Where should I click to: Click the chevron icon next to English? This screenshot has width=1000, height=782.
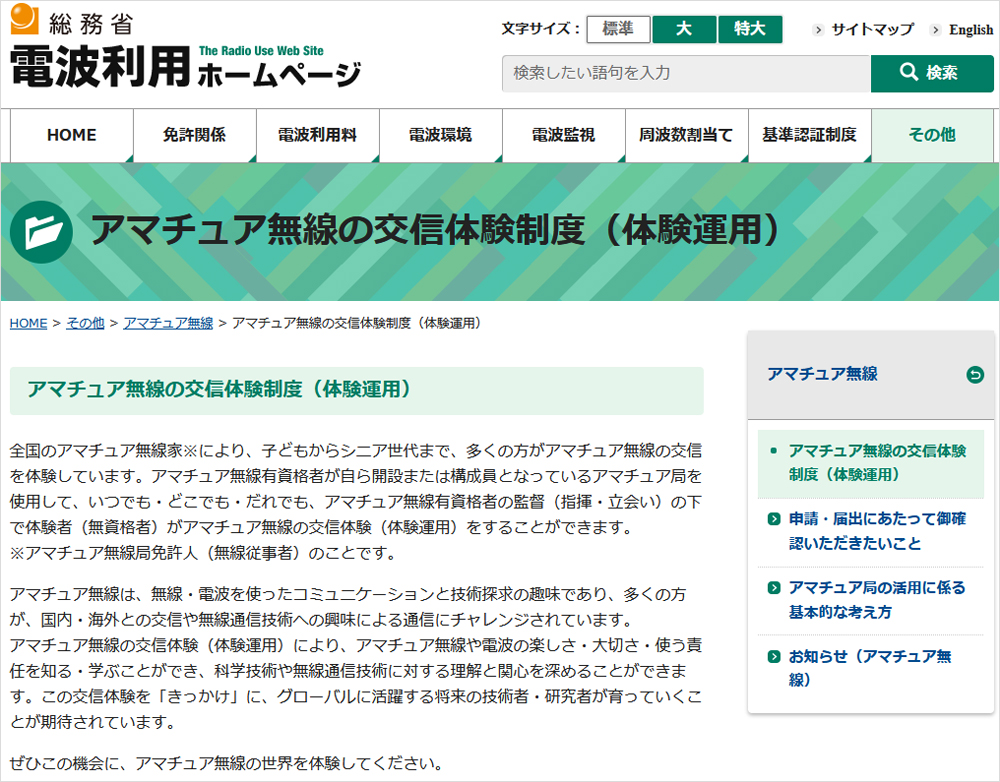[936, 30]
